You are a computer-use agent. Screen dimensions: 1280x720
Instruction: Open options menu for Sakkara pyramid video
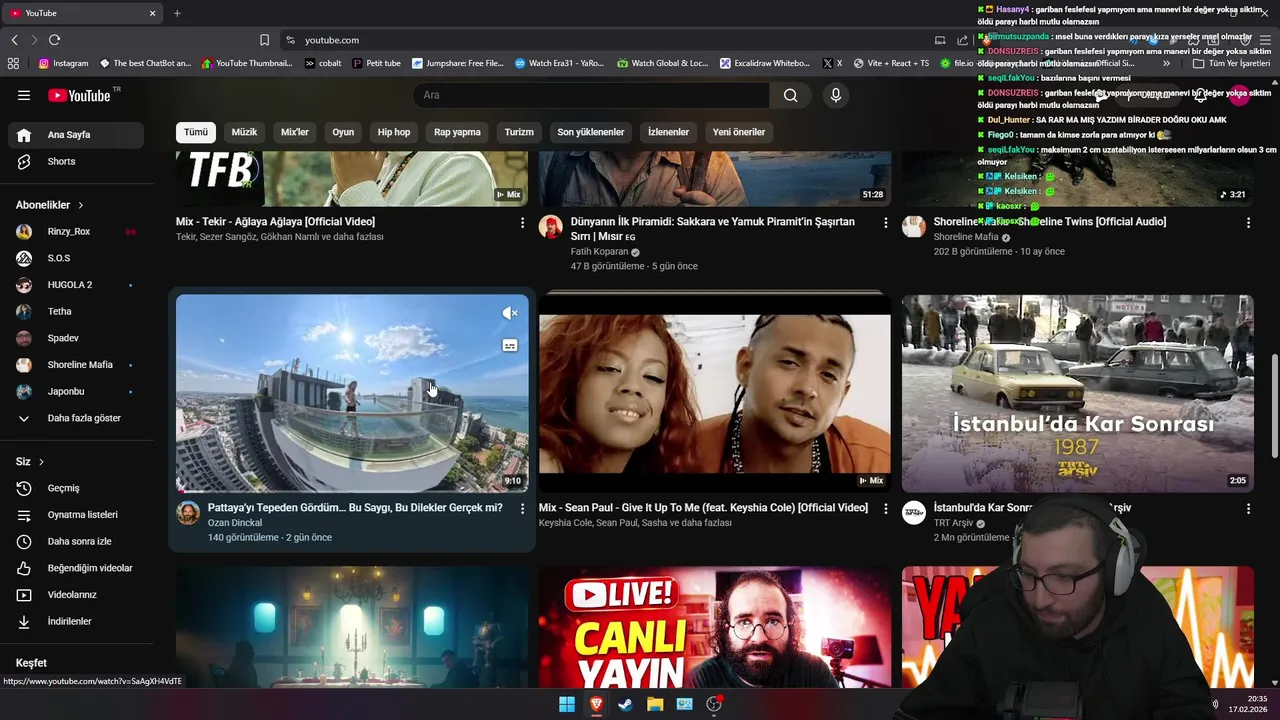click(885, 223)
